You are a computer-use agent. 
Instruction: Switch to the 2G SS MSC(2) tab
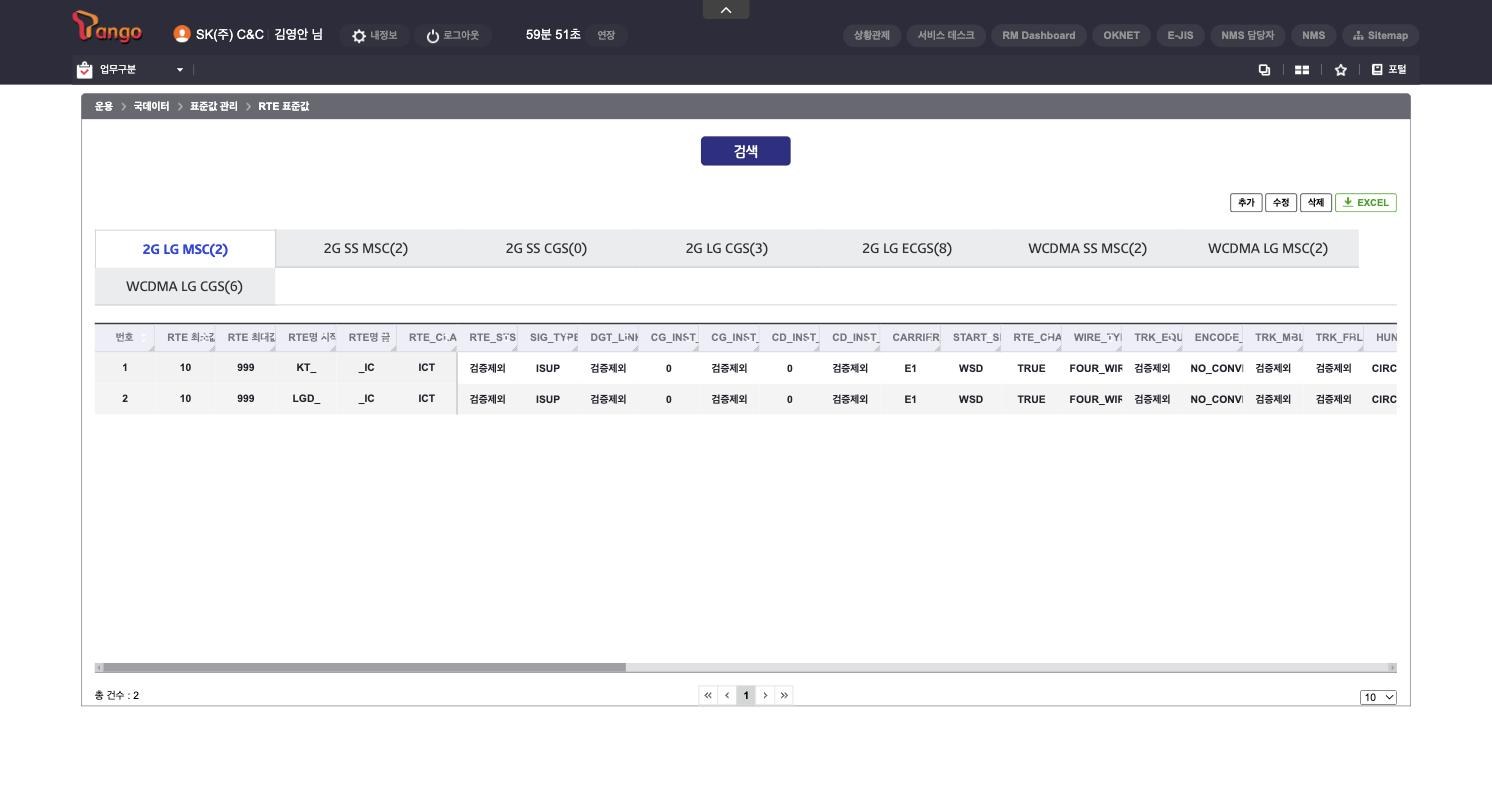click(x=366, y=248)
